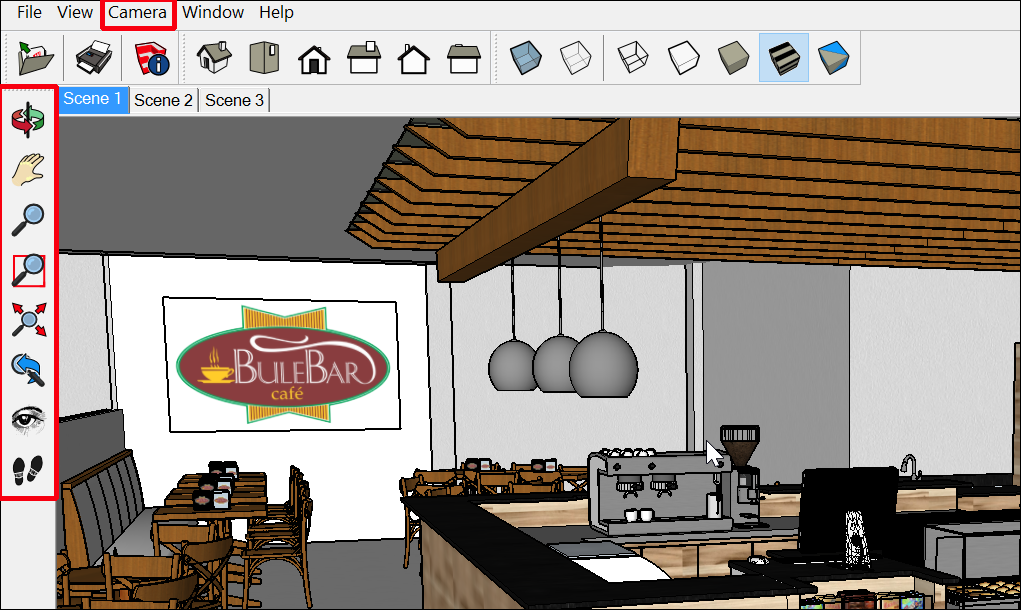Select the Print icon

[92, 58]
